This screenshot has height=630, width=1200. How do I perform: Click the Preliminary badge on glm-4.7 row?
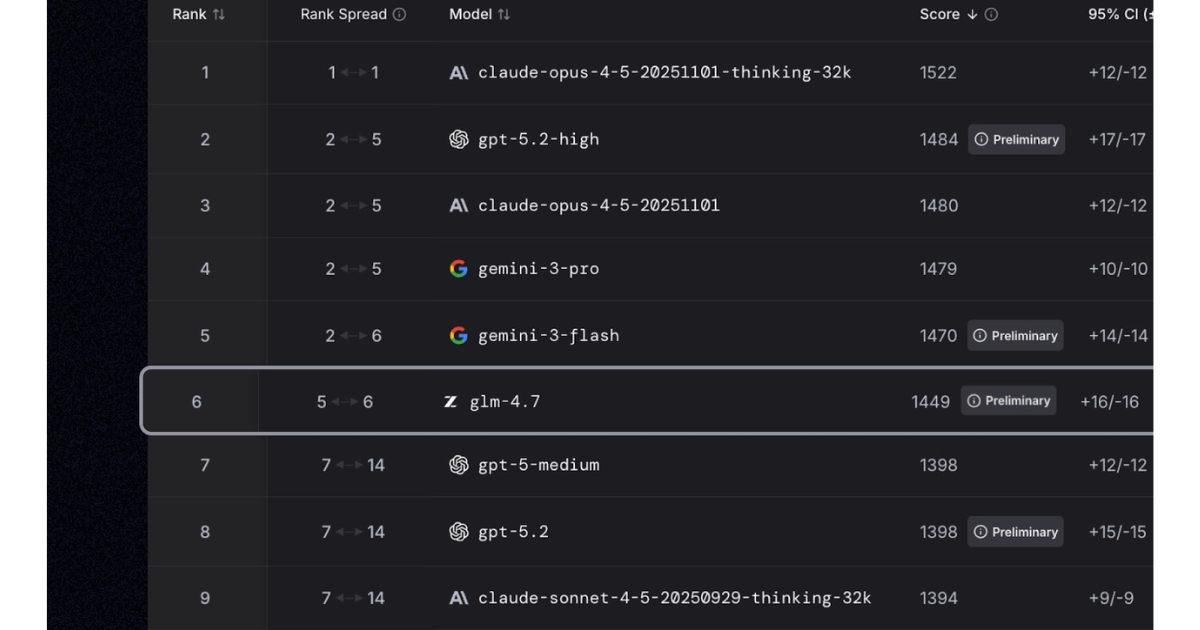(x=1008, y=400)
